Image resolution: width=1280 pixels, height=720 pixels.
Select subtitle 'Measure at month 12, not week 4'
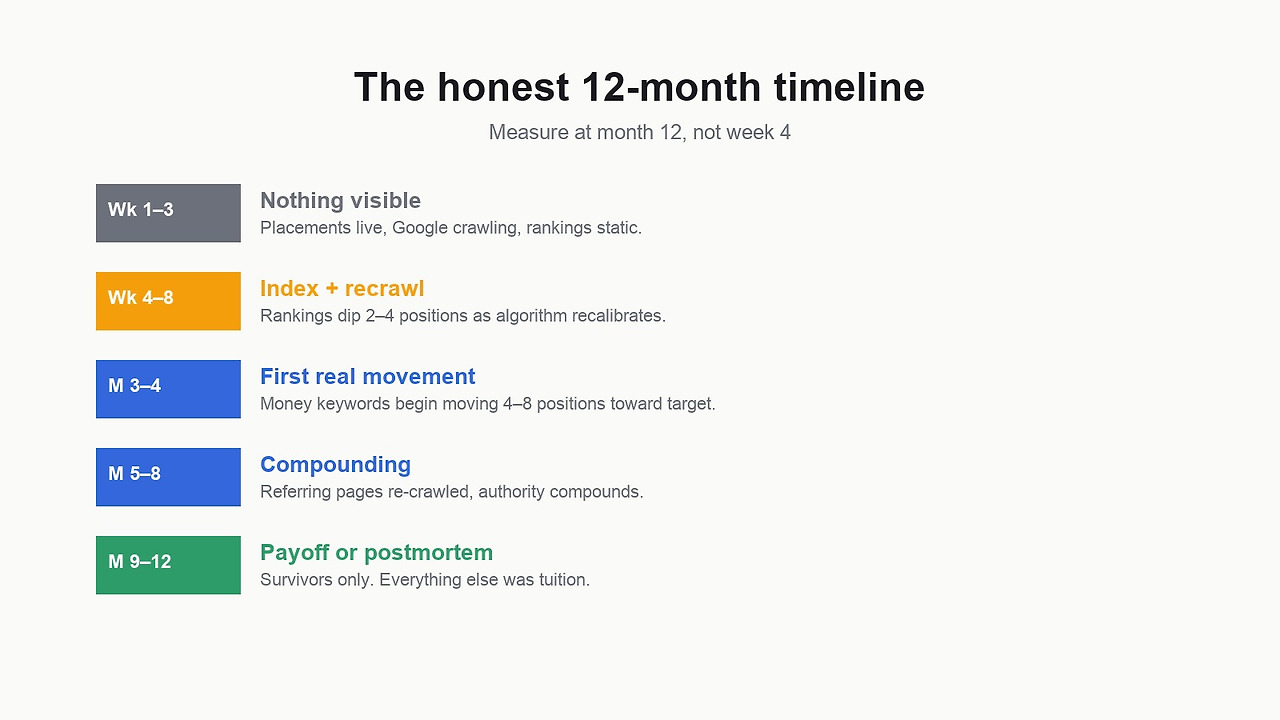[639, 132]
